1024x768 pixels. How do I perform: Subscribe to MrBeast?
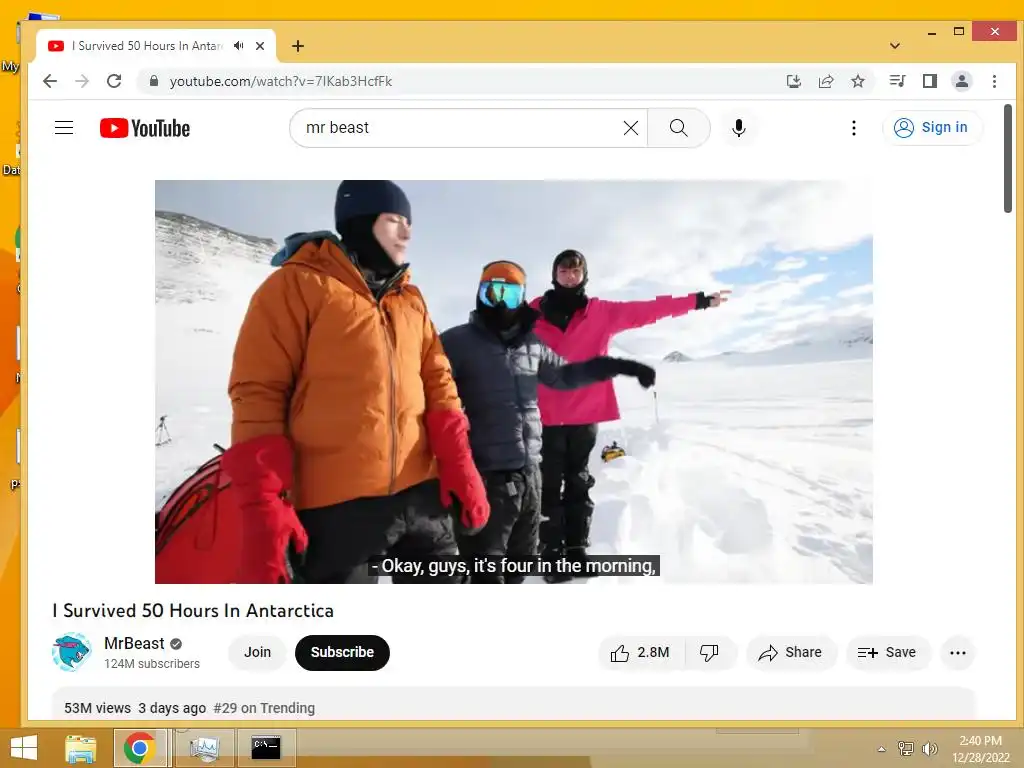pos(342,652)
